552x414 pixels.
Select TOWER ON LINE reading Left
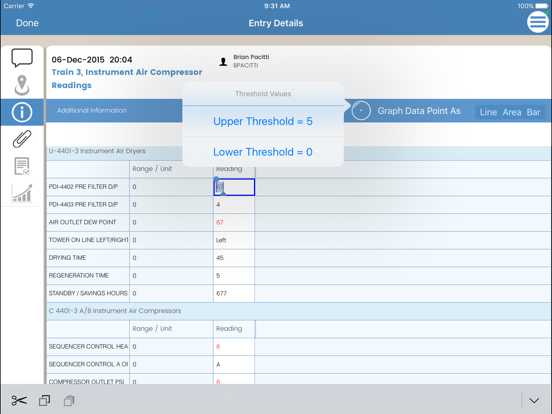[x=234, y=240]
